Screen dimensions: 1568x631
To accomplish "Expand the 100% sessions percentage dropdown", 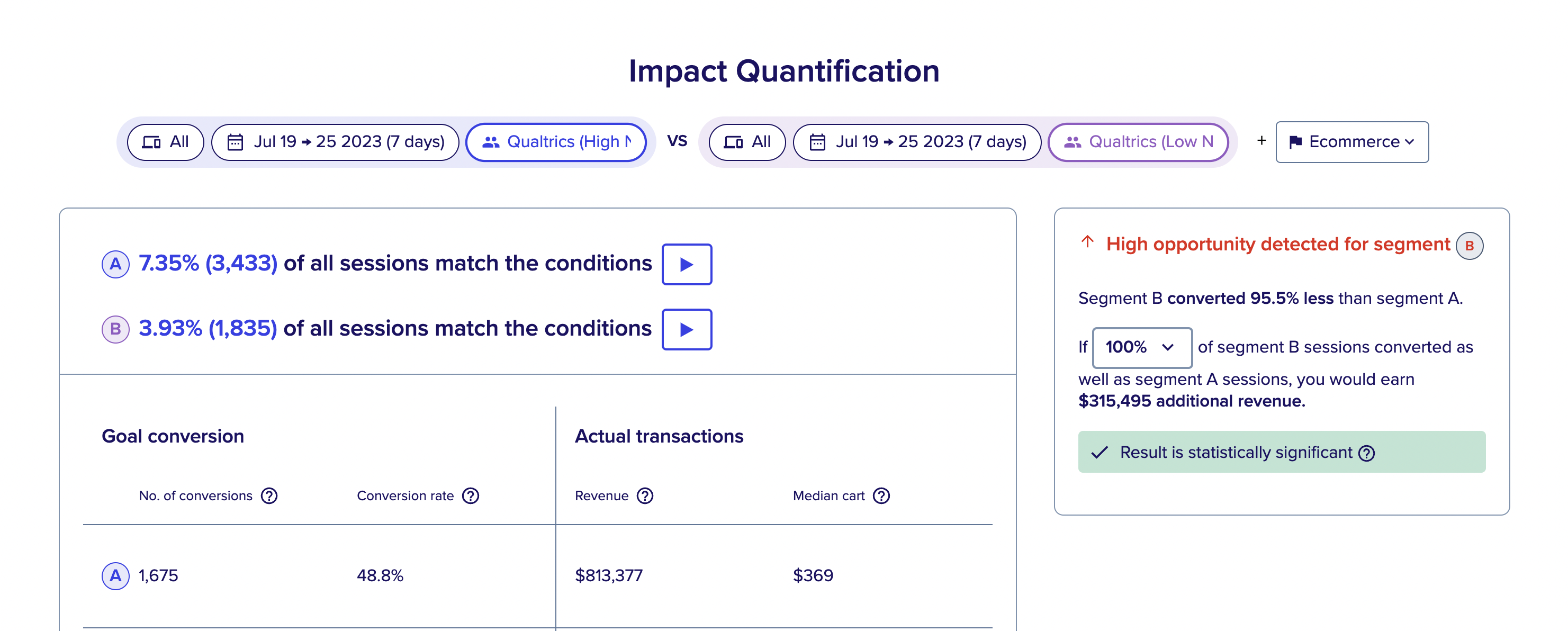I will click(1142, 347).
